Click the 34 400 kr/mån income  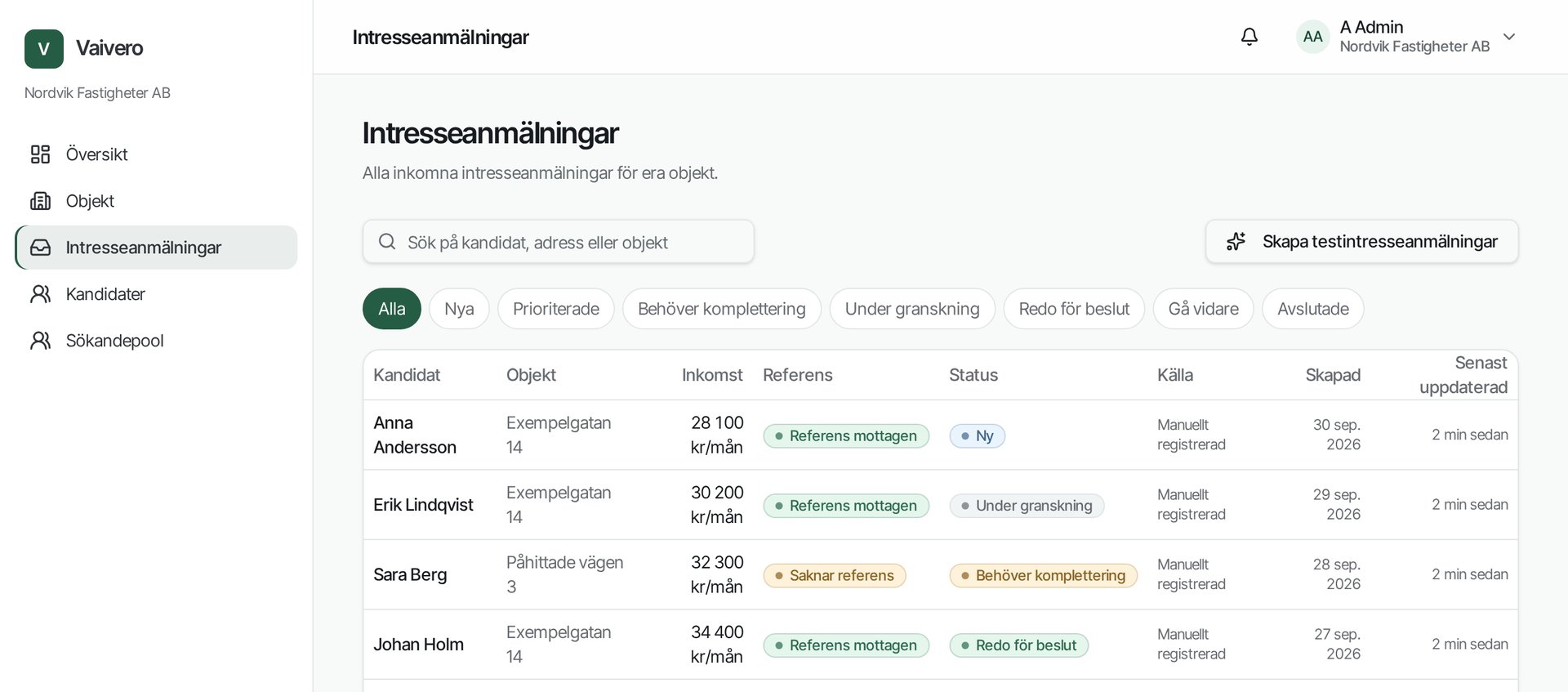[717, 645]
